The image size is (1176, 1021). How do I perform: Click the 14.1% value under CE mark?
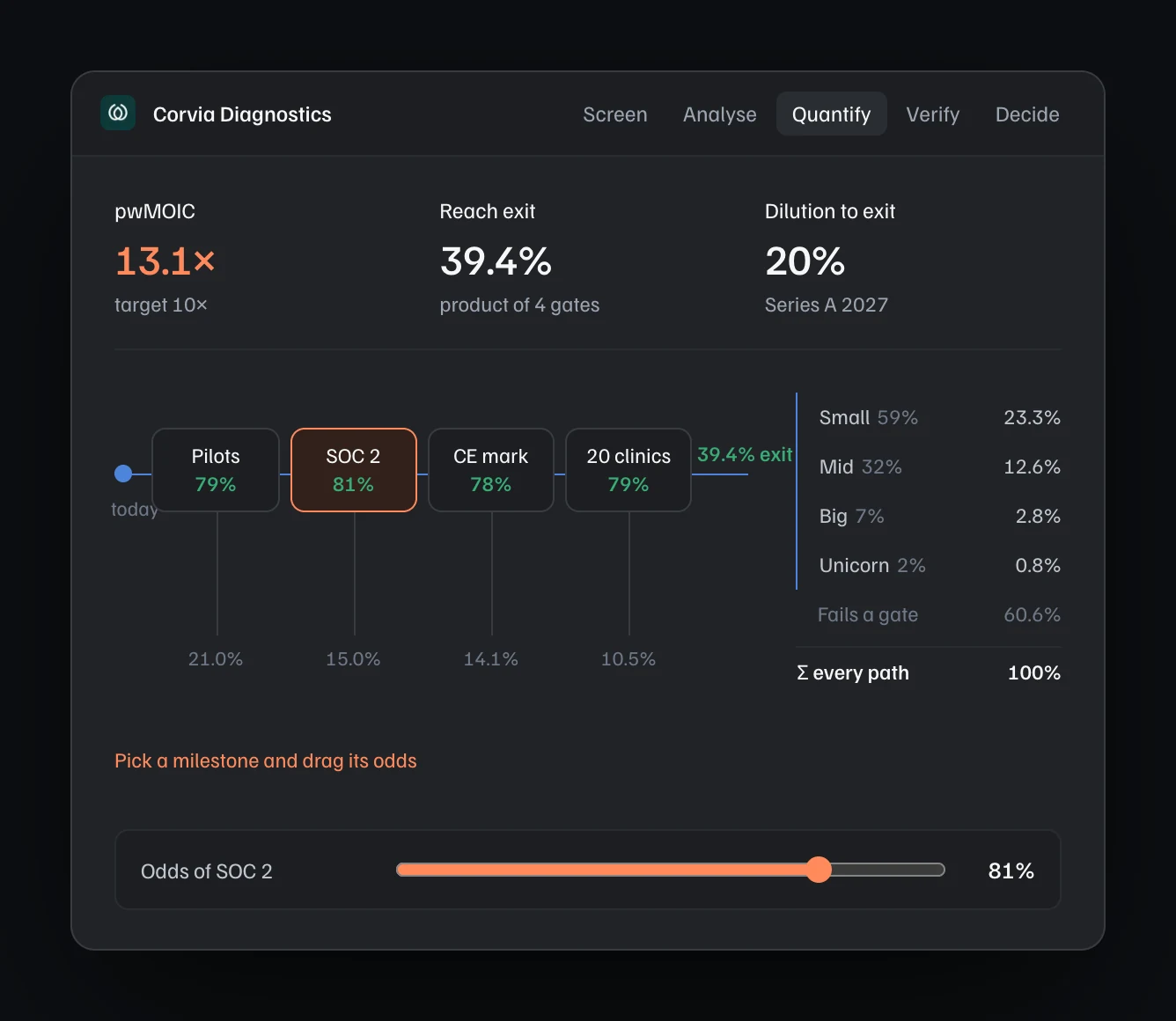pyautogui.click(x=491, y=659)
